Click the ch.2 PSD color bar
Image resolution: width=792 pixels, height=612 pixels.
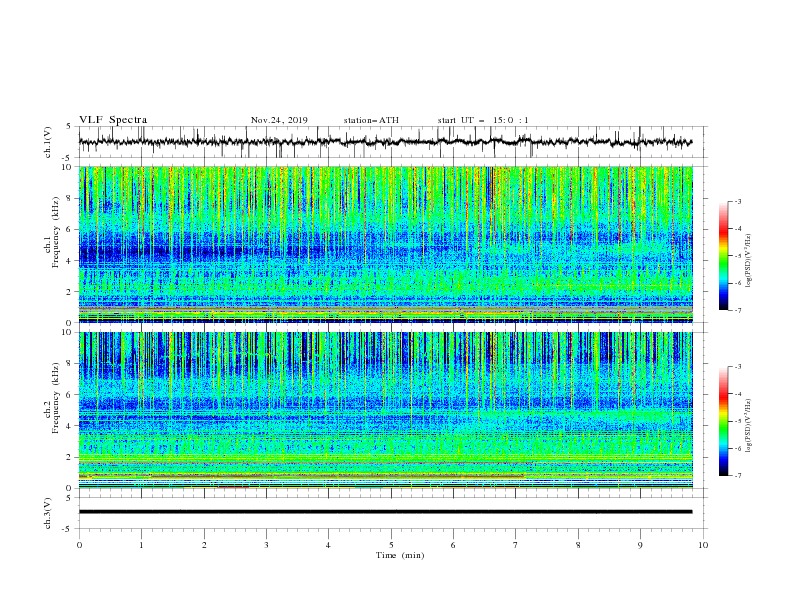[723, 421]
